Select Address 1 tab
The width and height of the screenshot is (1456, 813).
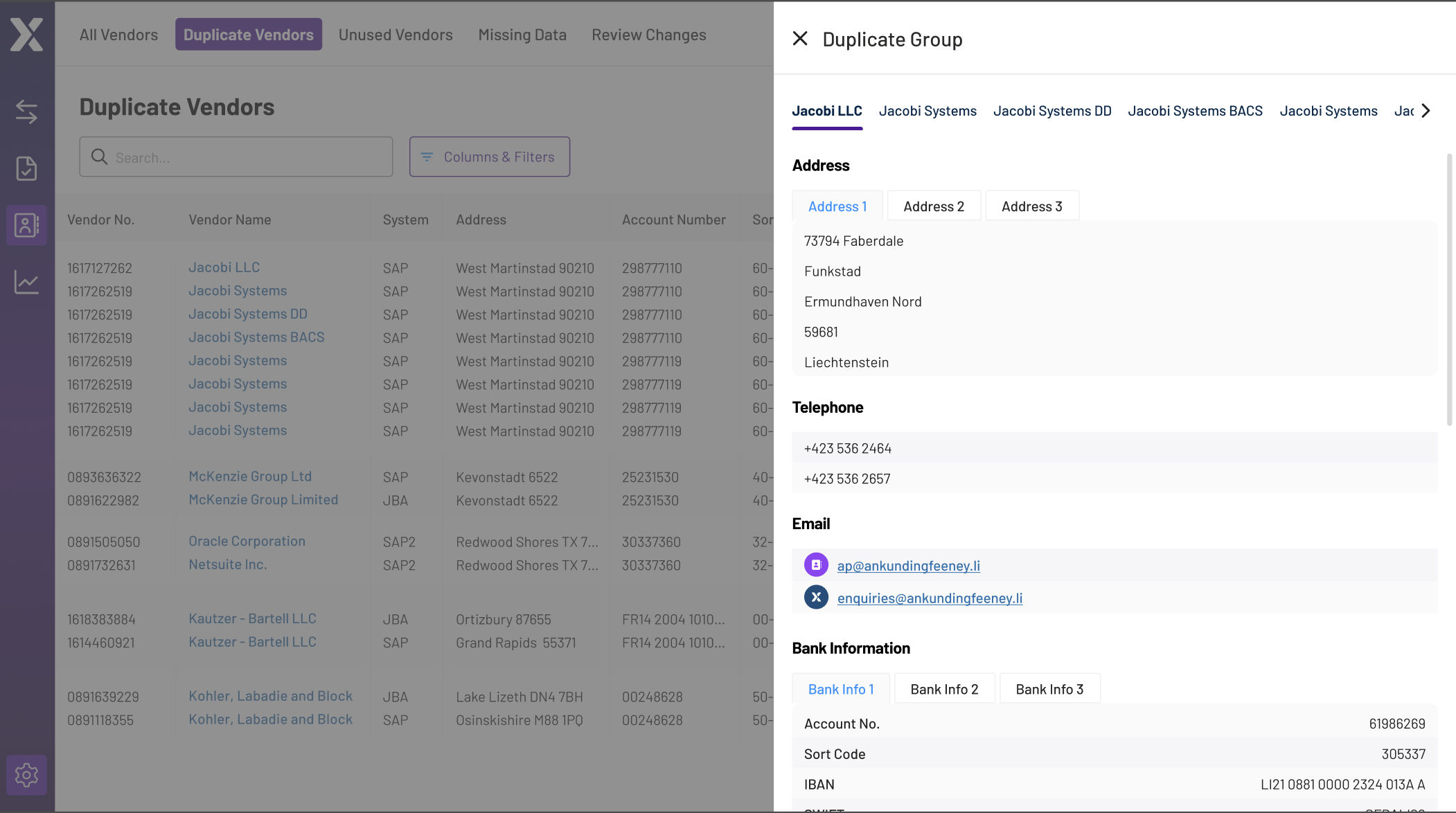837,206
